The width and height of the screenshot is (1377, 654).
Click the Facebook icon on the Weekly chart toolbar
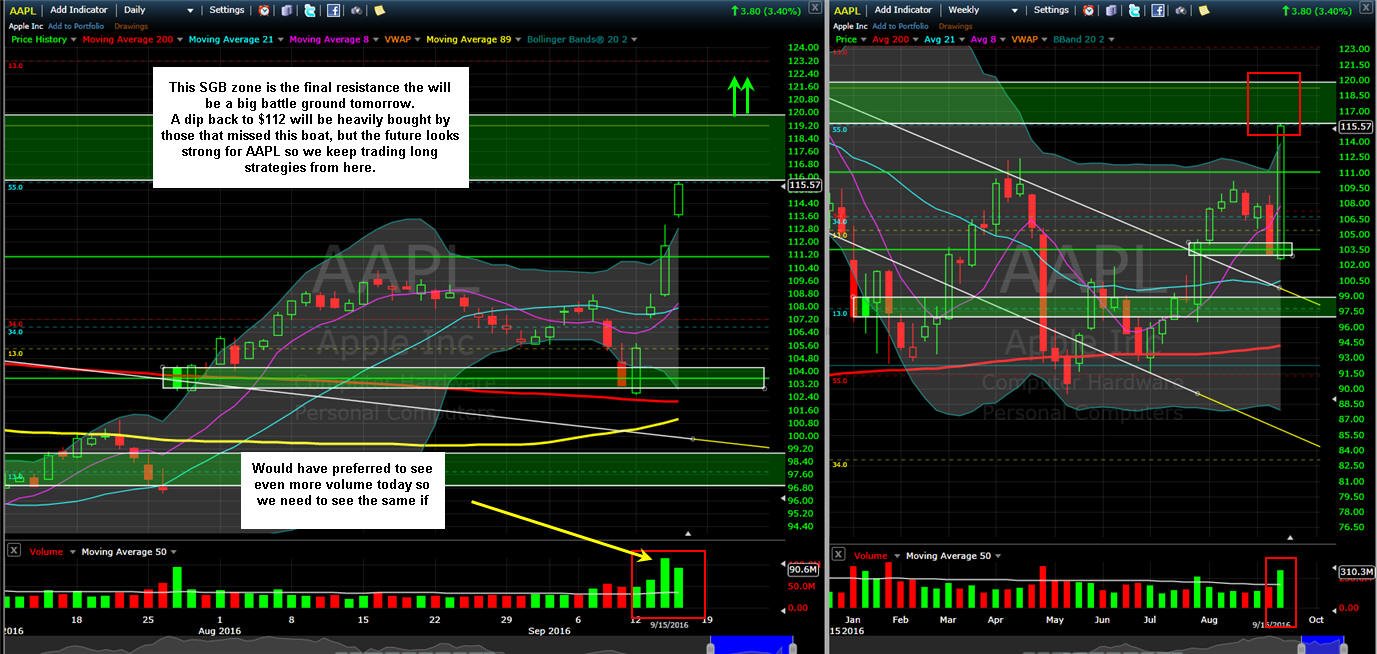coord(1157,10)
